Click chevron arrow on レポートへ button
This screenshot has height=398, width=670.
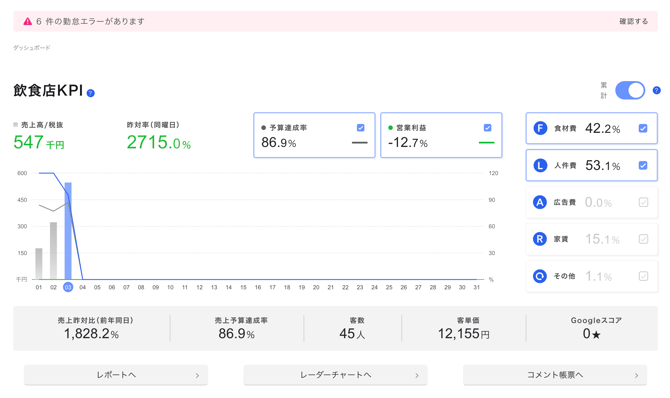tap(197, 375)
